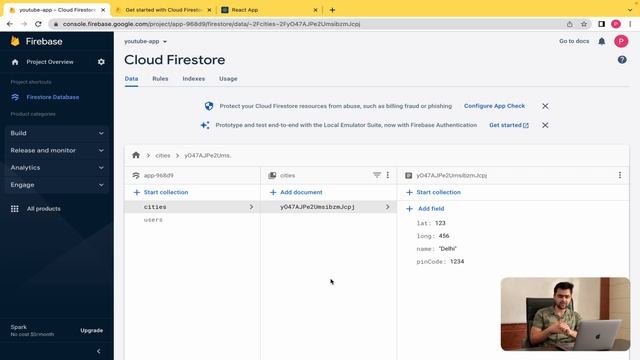Open cities collection three-dot menu

(x=388, y=175)
